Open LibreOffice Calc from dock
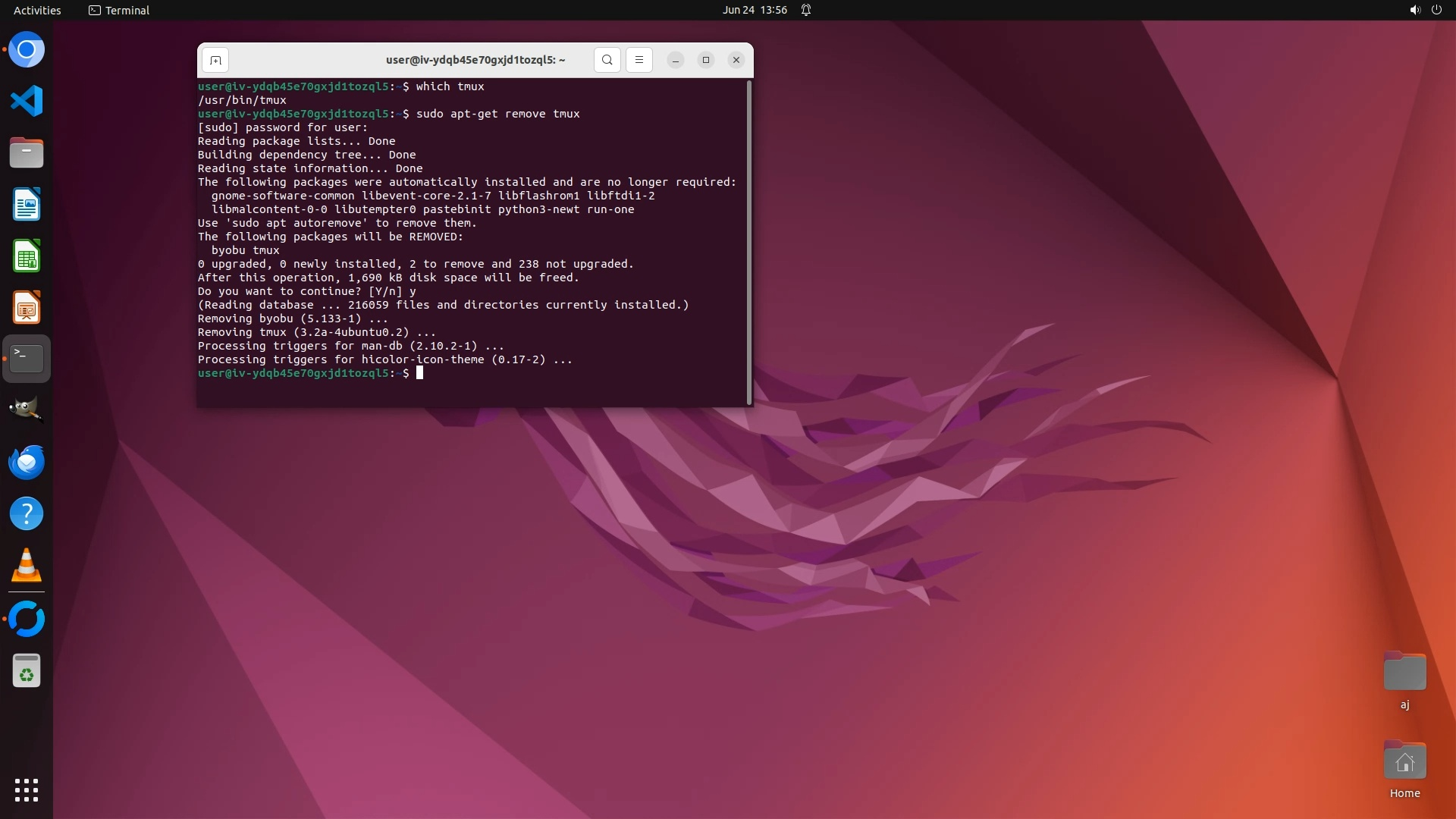1456x819 pixels. point(27,256)
